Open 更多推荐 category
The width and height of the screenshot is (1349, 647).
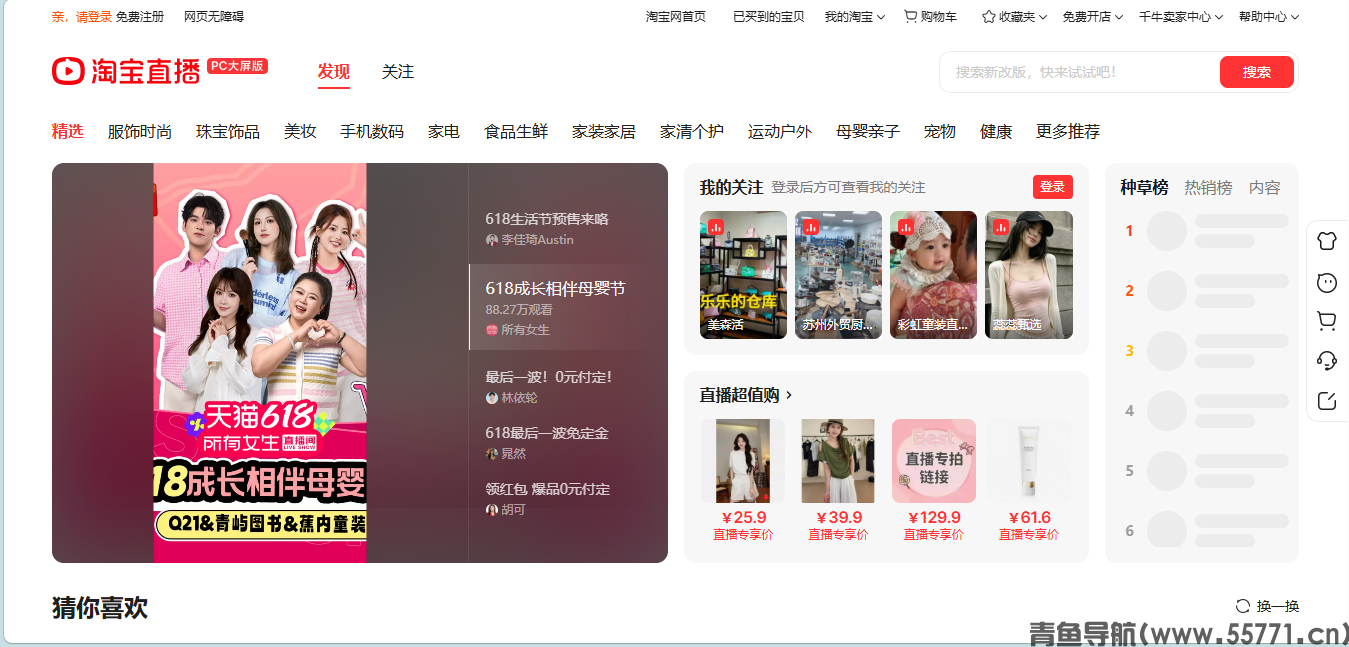1068,132
